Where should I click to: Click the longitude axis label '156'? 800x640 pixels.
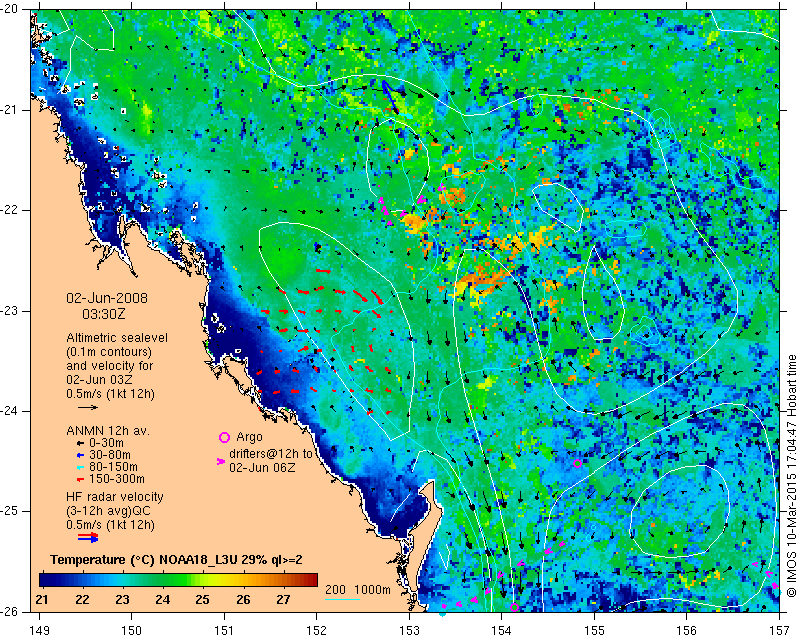pyautogui.click(x=687, y=631)
